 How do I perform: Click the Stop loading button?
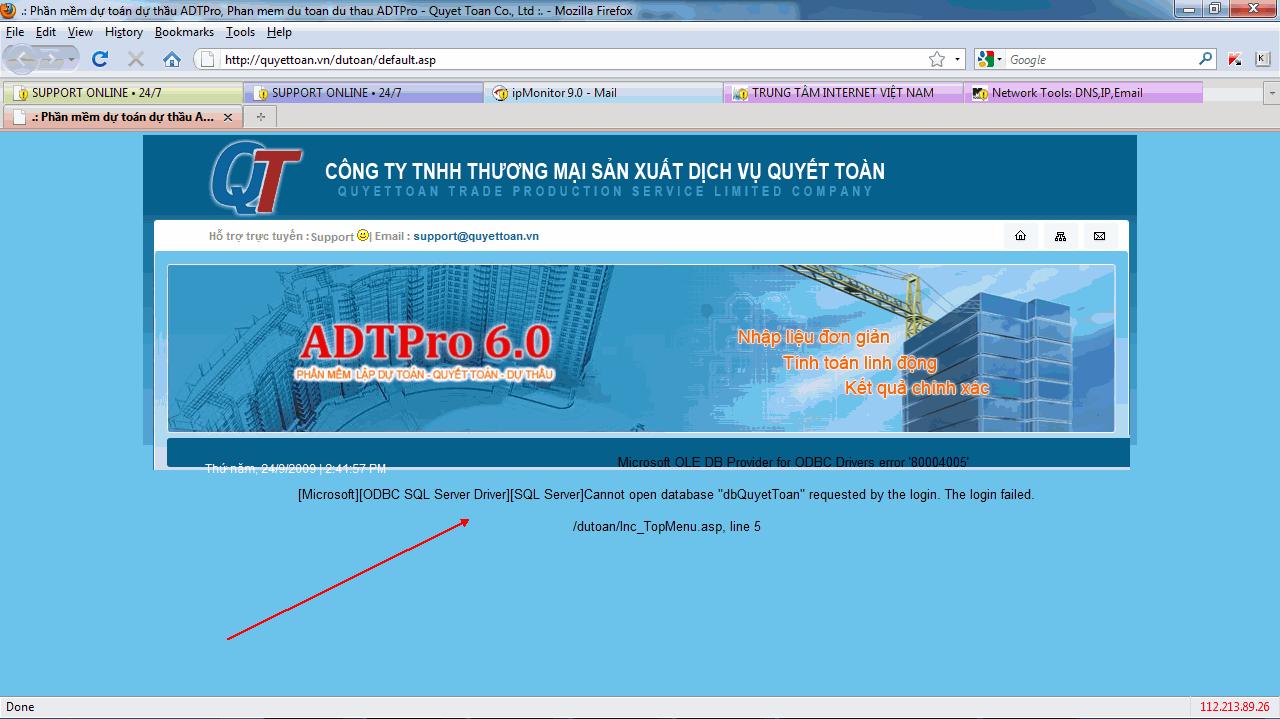(x=136, y=59)
